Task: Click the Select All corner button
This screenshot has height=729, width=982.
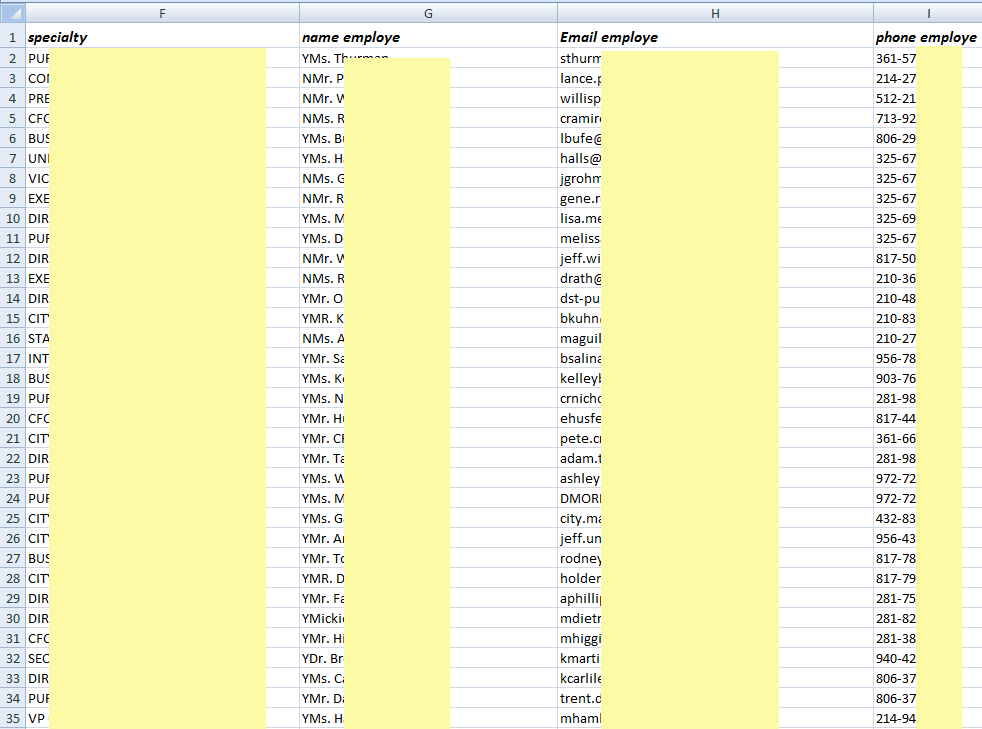Action: (13, 13)
